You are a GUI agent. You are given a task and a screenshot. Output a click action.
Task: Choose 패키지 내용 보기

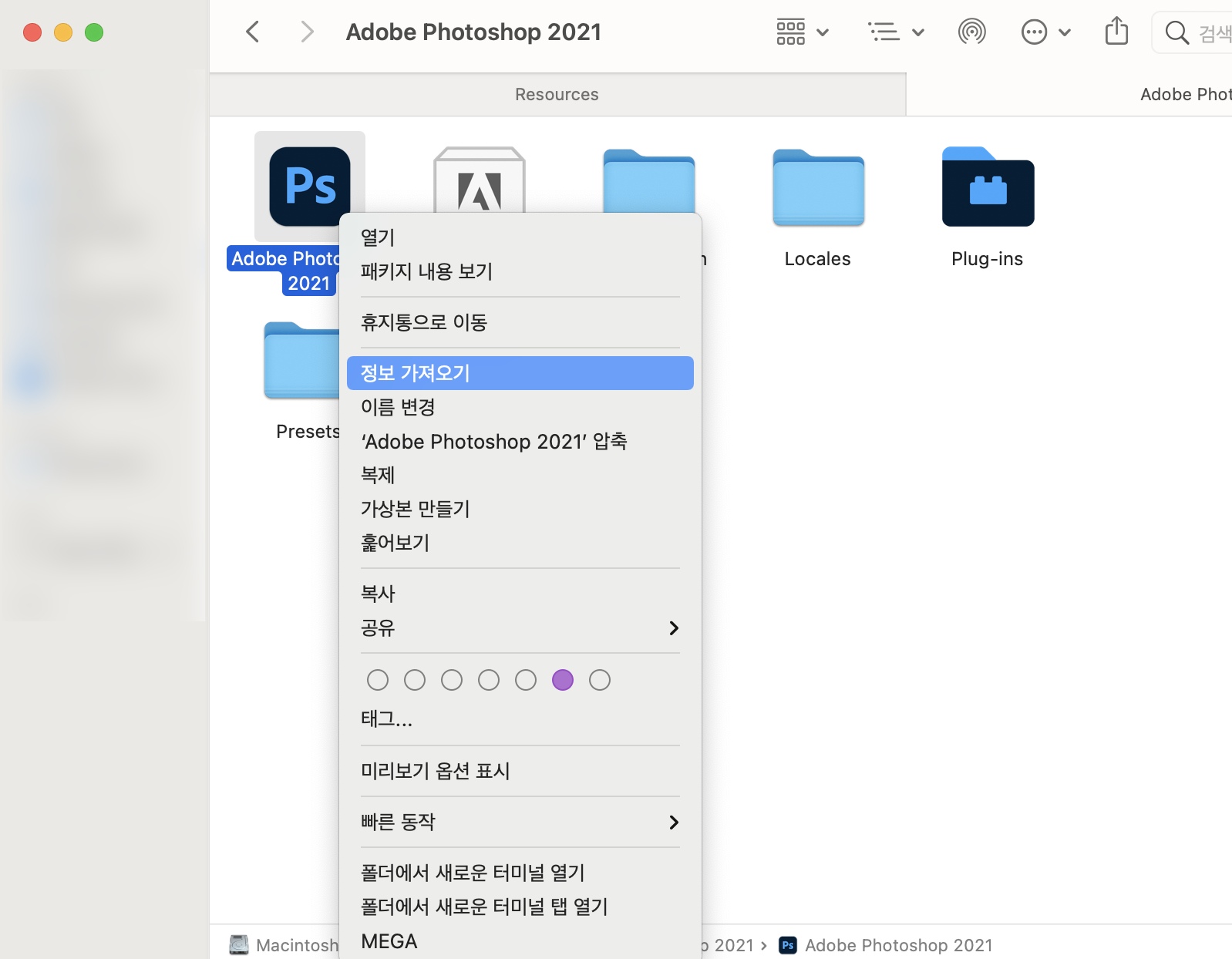point(520,271)
